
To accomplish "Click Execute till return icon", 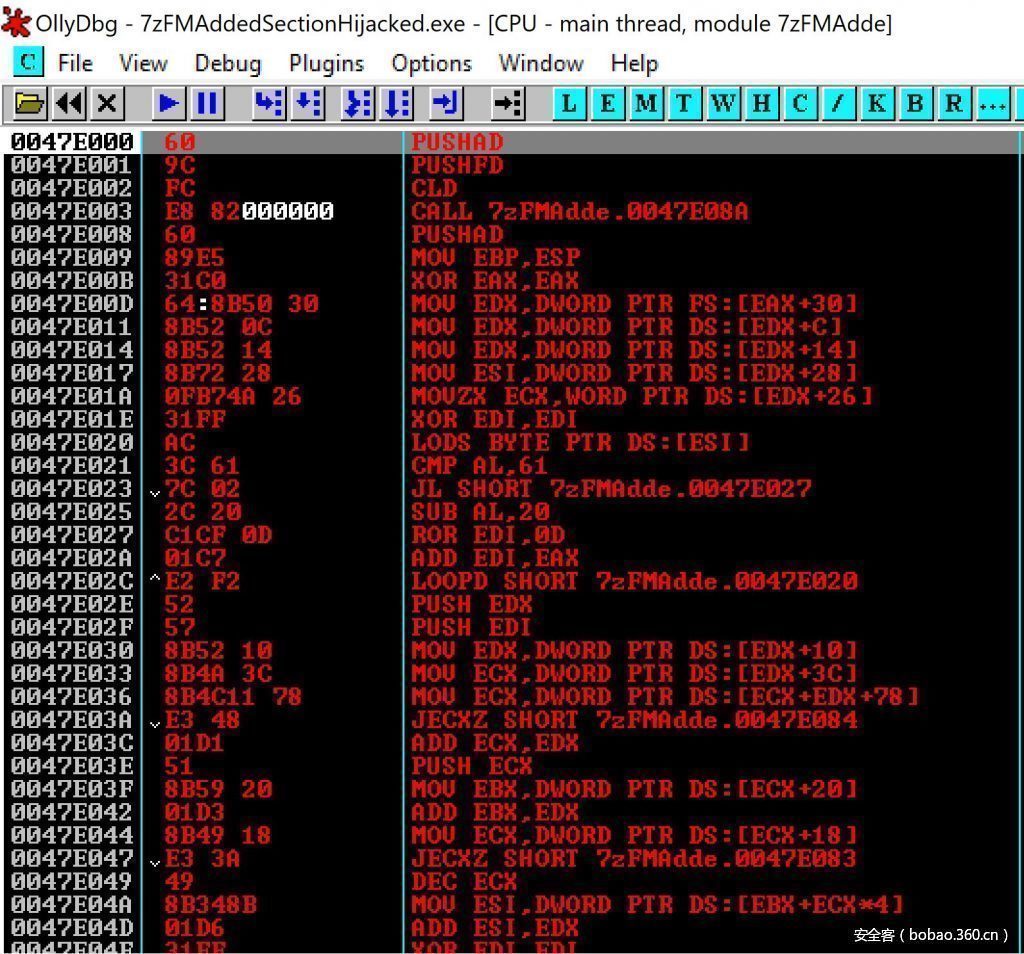I will pos(446,103).
